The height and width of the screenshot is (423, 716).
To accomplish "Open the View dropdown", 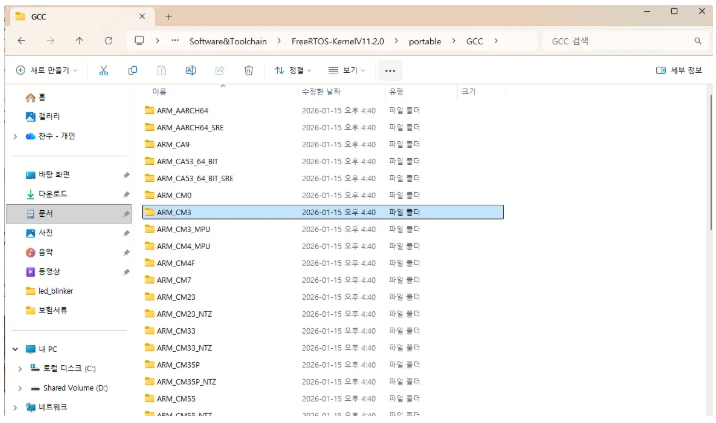I will click(x=347, y=70).
